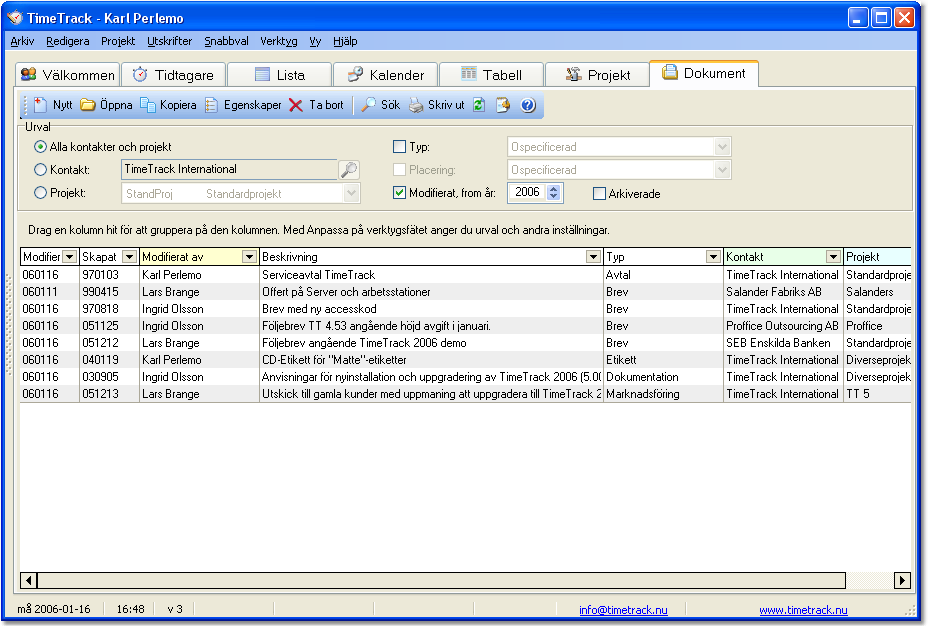Click the Sök magnifier icon
The width and height of the screenshot is (928, 628).
click(x=369, y=105)
